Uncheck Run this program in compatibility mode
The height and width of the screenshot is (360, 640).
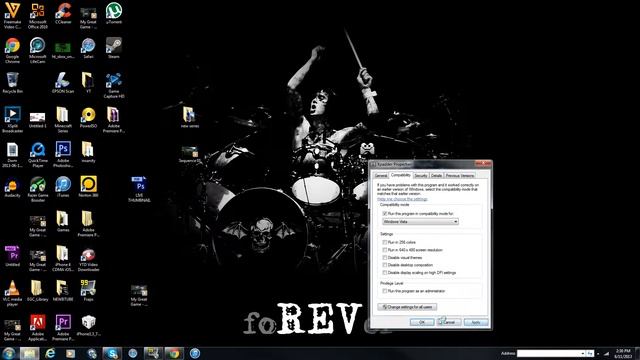[x=384, y=213]
